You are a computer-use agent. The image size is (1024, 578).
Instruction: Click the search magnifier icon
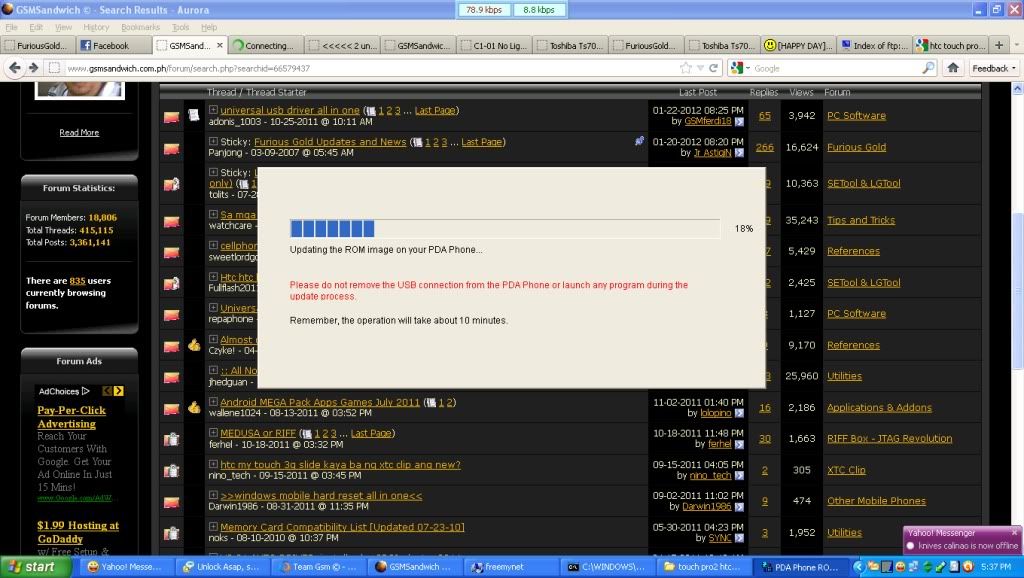click(x=928, y=68)
